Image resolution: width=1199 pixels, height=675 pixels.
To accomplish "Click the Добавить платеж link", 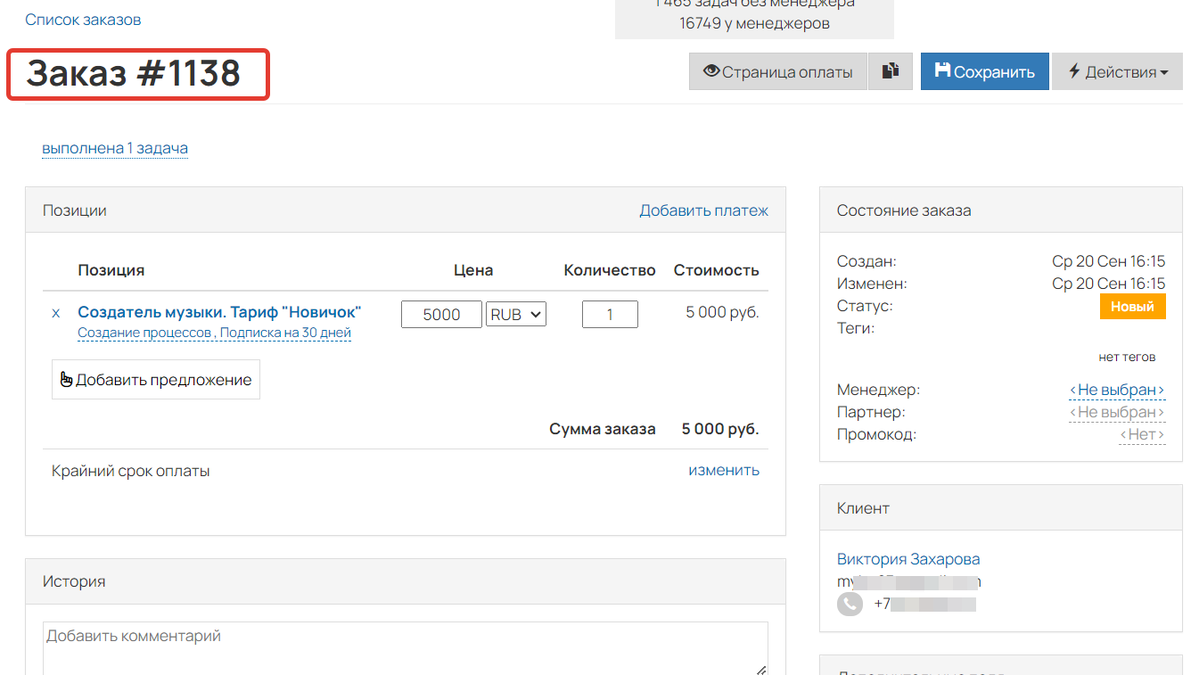I will [x=703, y=210].
